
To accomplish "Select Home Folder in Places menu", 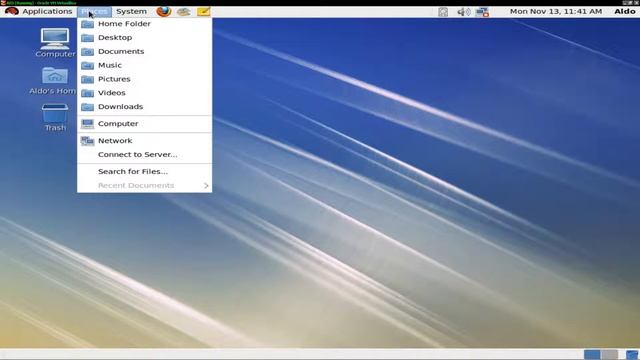I will click(x=144, y=24).
